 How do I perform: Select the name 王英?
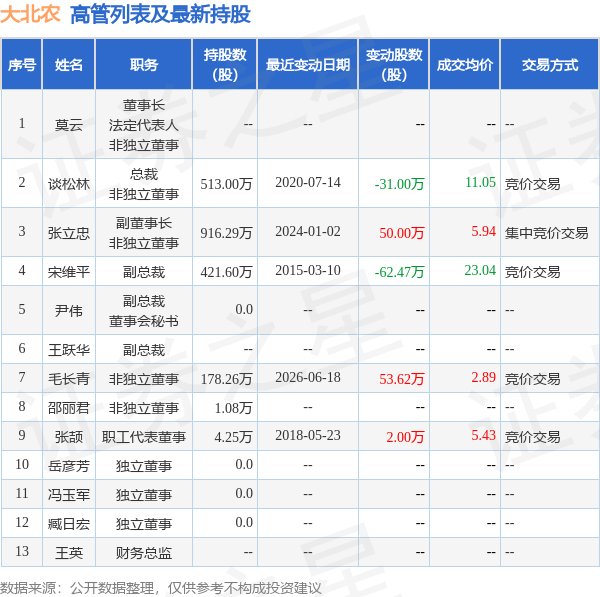69,553
